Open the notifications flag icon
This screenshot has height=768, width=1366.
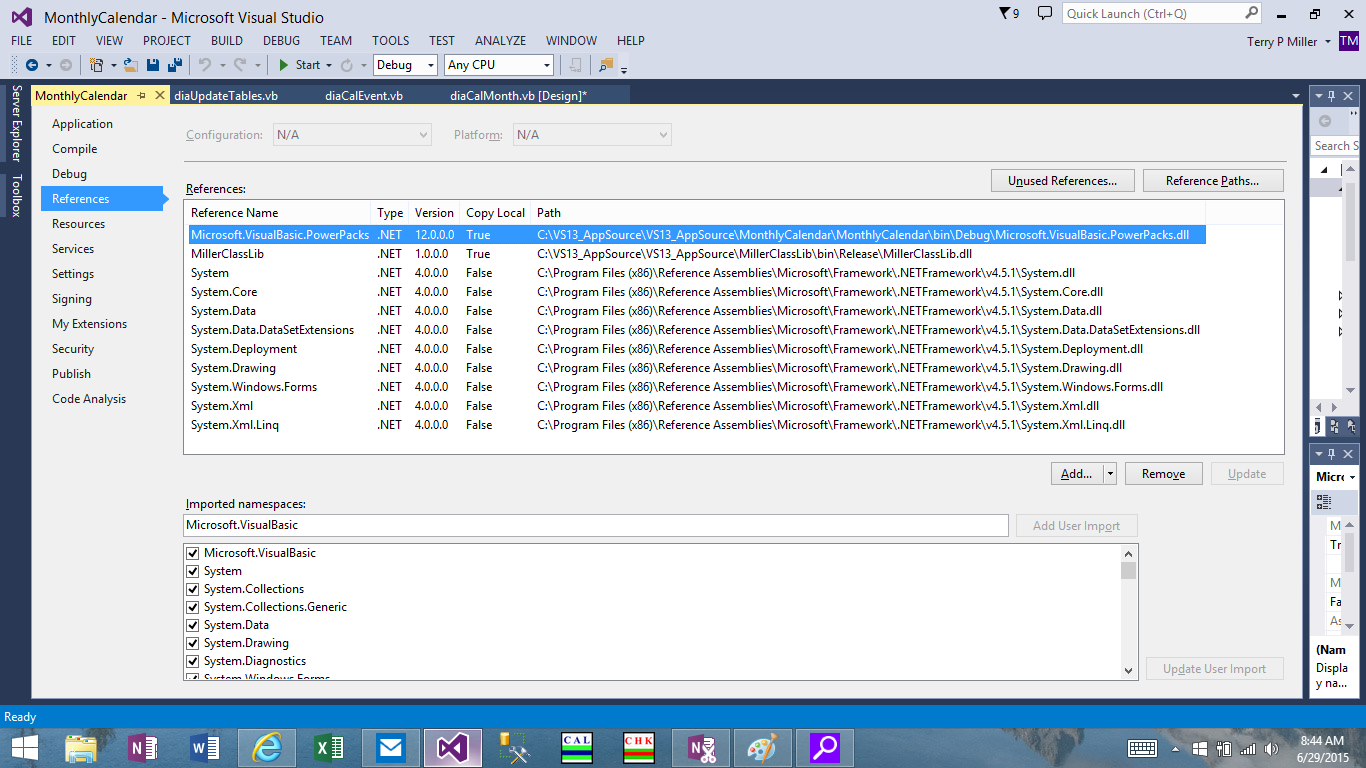[1005, 13]
